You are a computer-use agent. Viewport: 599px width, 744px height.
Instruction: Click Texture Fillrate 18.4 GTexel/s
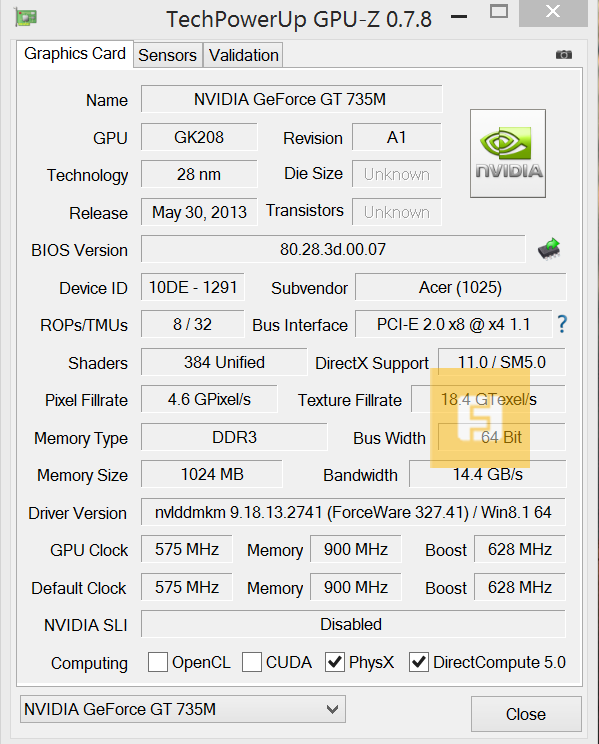pos(488,399)
